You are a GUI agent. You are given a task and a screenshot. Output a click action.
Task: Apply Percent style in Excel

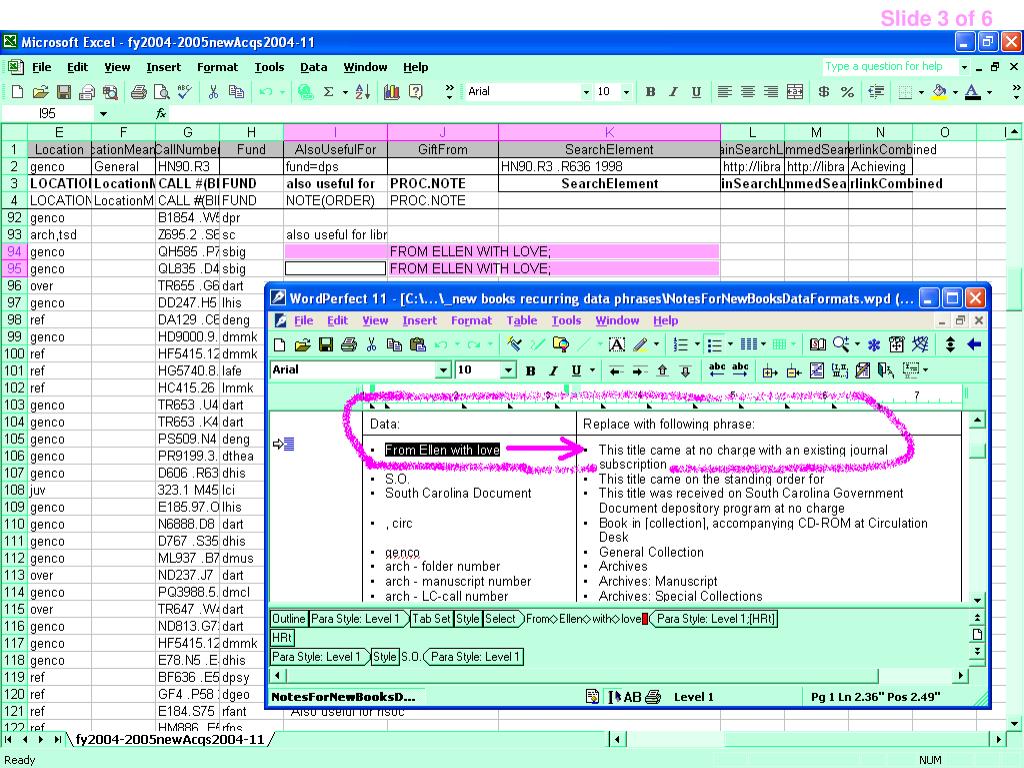coord(847,92)
